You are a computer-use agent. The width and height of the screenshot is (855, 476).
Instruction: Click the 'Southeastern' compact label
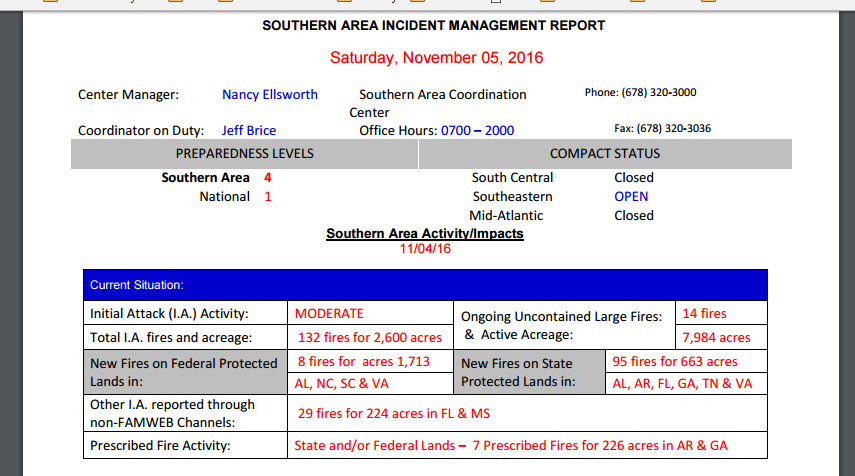512,197
